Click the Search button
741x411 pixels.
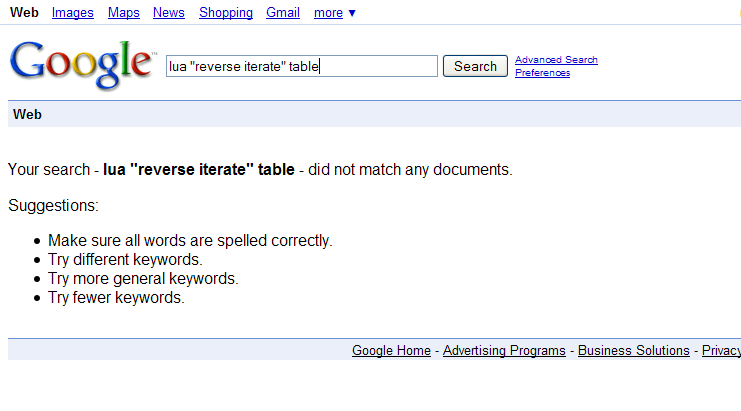(x=475, y=66)
